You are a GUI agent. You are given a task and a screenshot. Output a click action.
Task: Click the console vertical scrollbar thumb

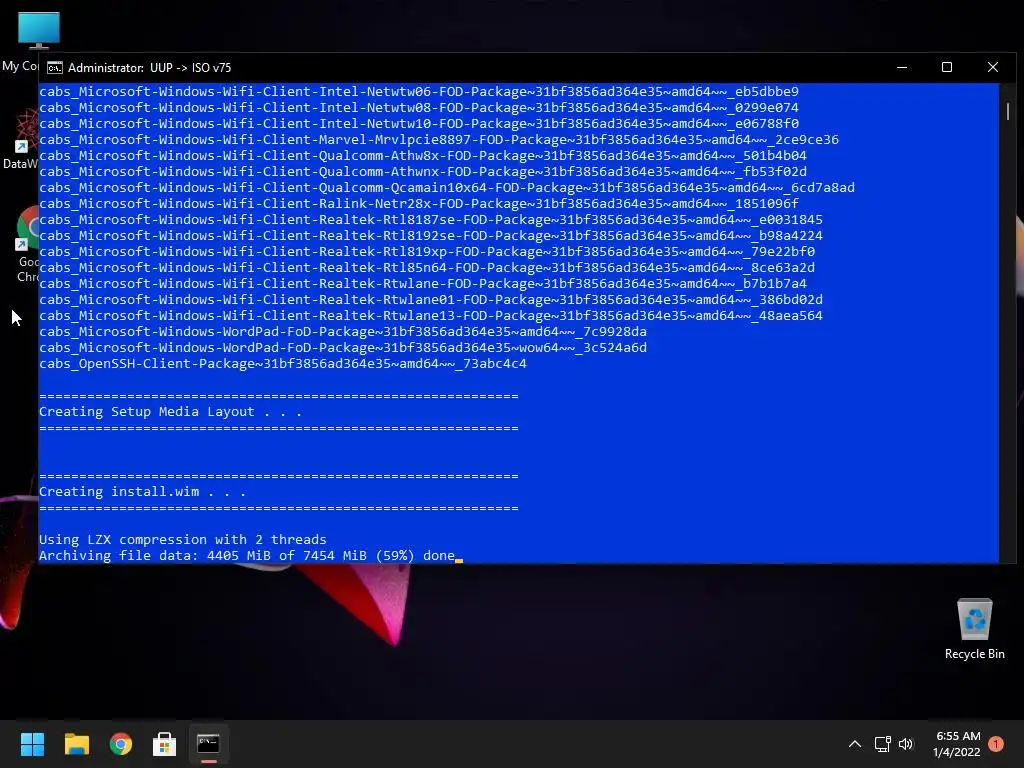pos(1008,111)
